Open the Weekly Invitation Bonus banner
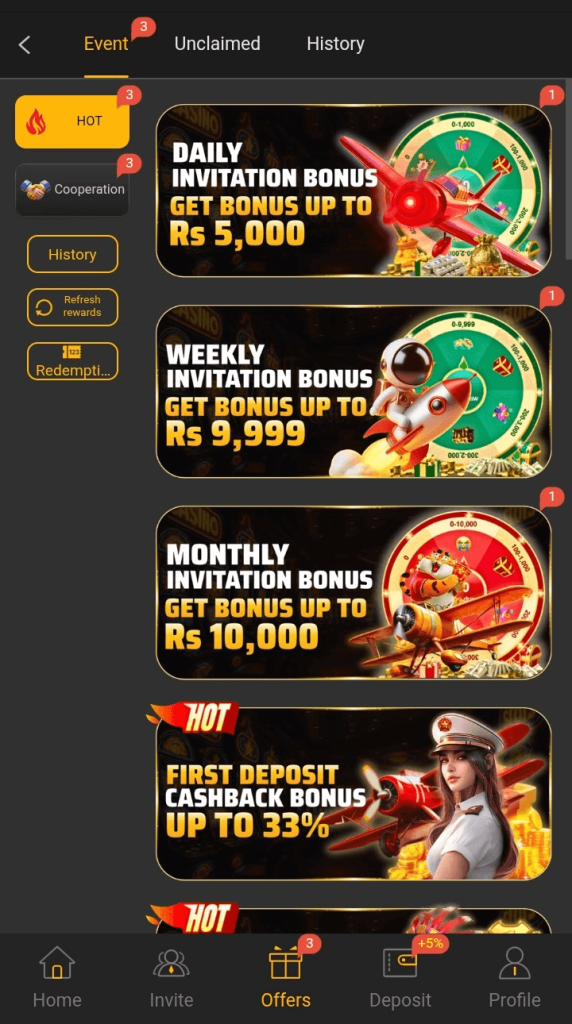The image size is (572, 1024). pyautogui.click(x=353, y=391)
